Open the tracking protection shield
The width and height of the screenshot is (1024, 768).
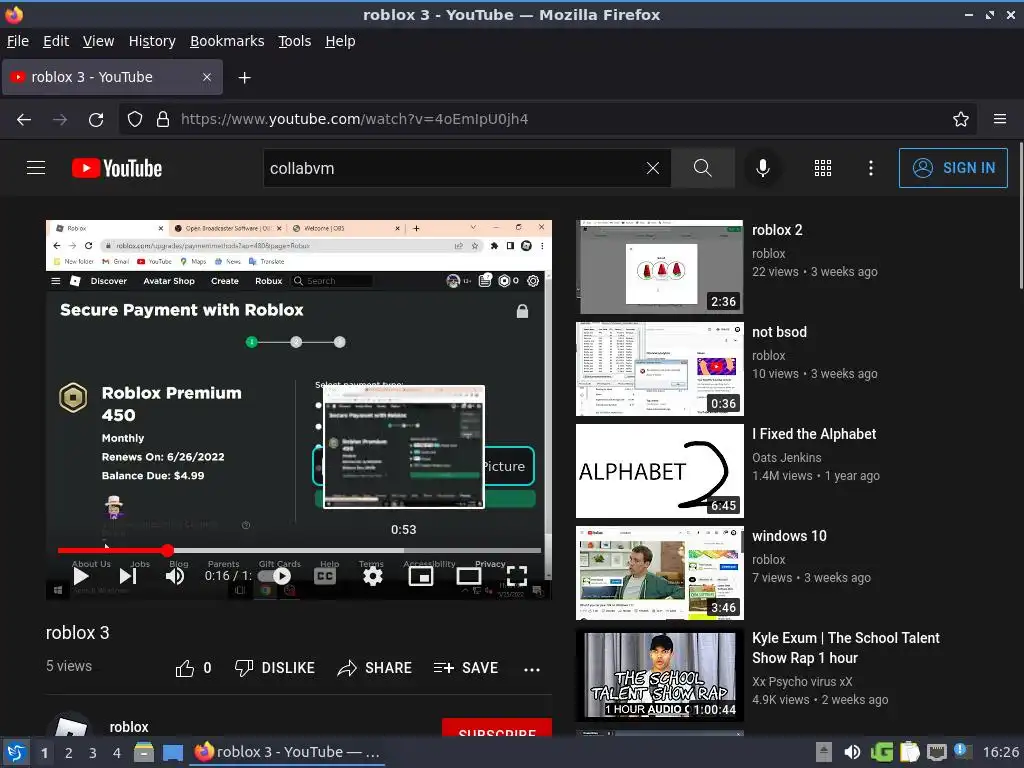[135, 119]
